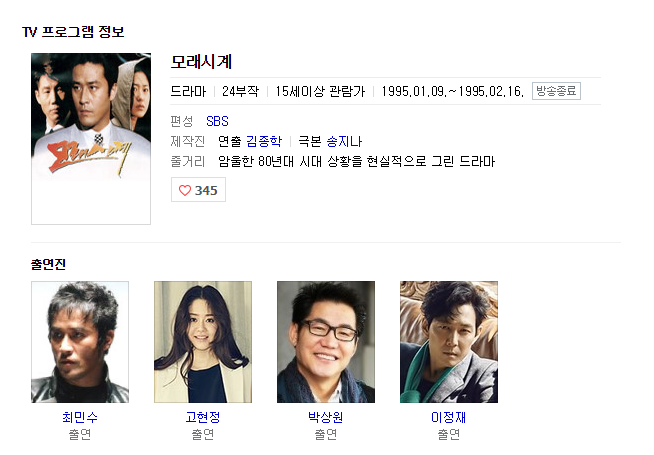Click the heart like icon
The height and width of the screenshot is (455, 654).
[185, 190]
